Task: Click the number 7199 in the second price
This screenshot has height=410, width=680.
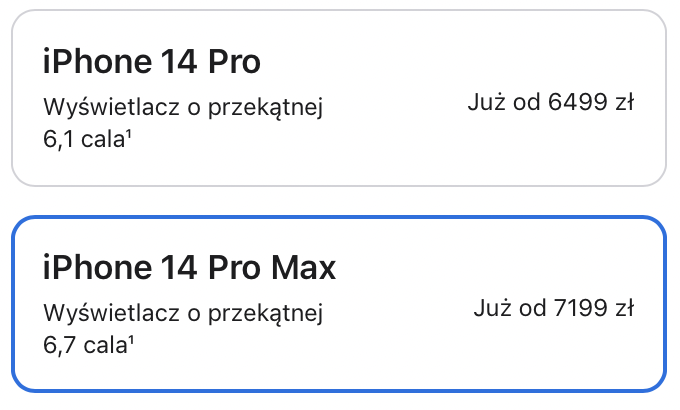Action: pos(581,308)
